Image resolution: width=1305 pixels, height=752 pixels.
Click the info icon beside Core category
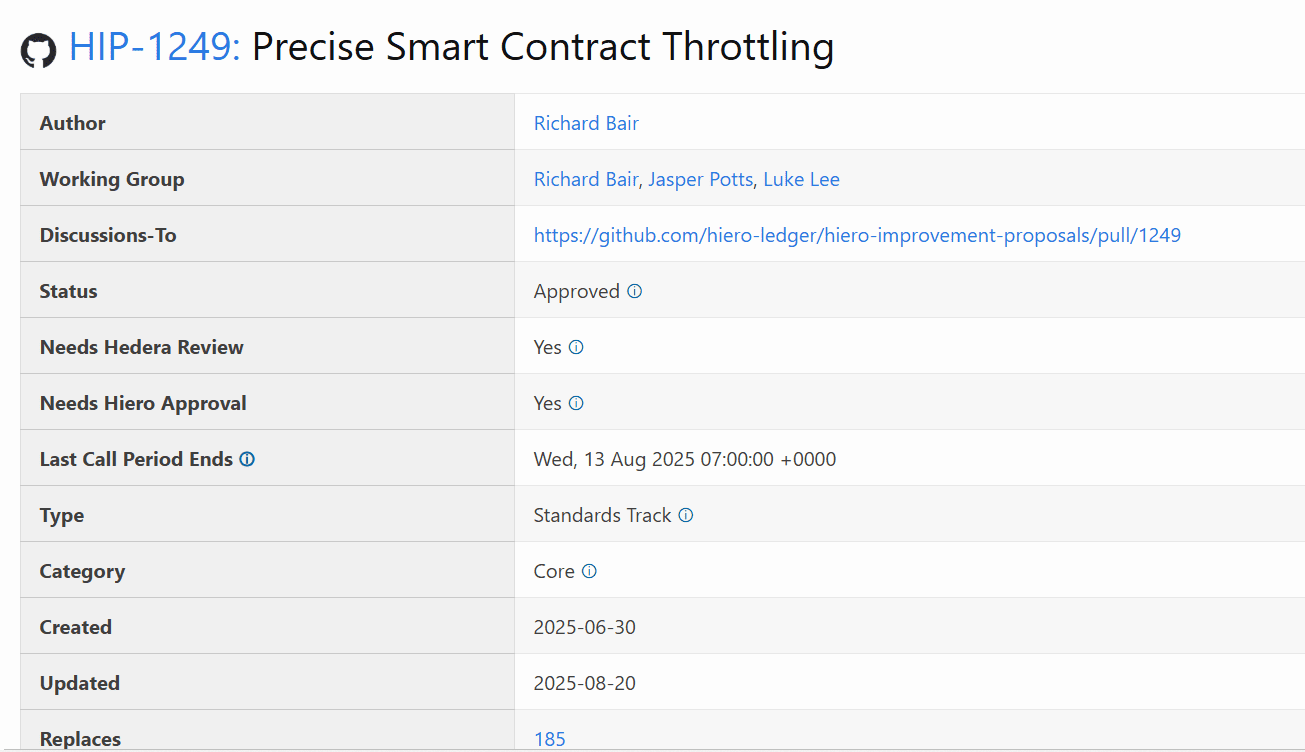coord(590,570)
